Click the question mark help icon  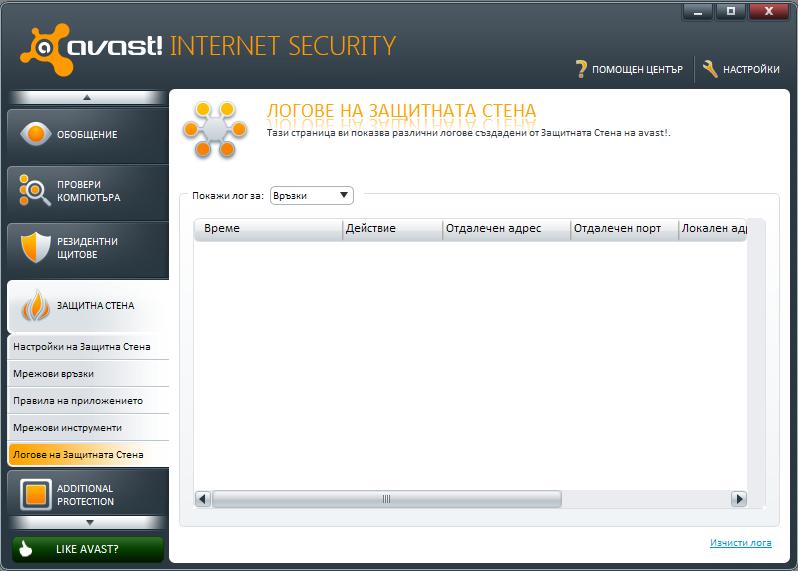(581, 69)
